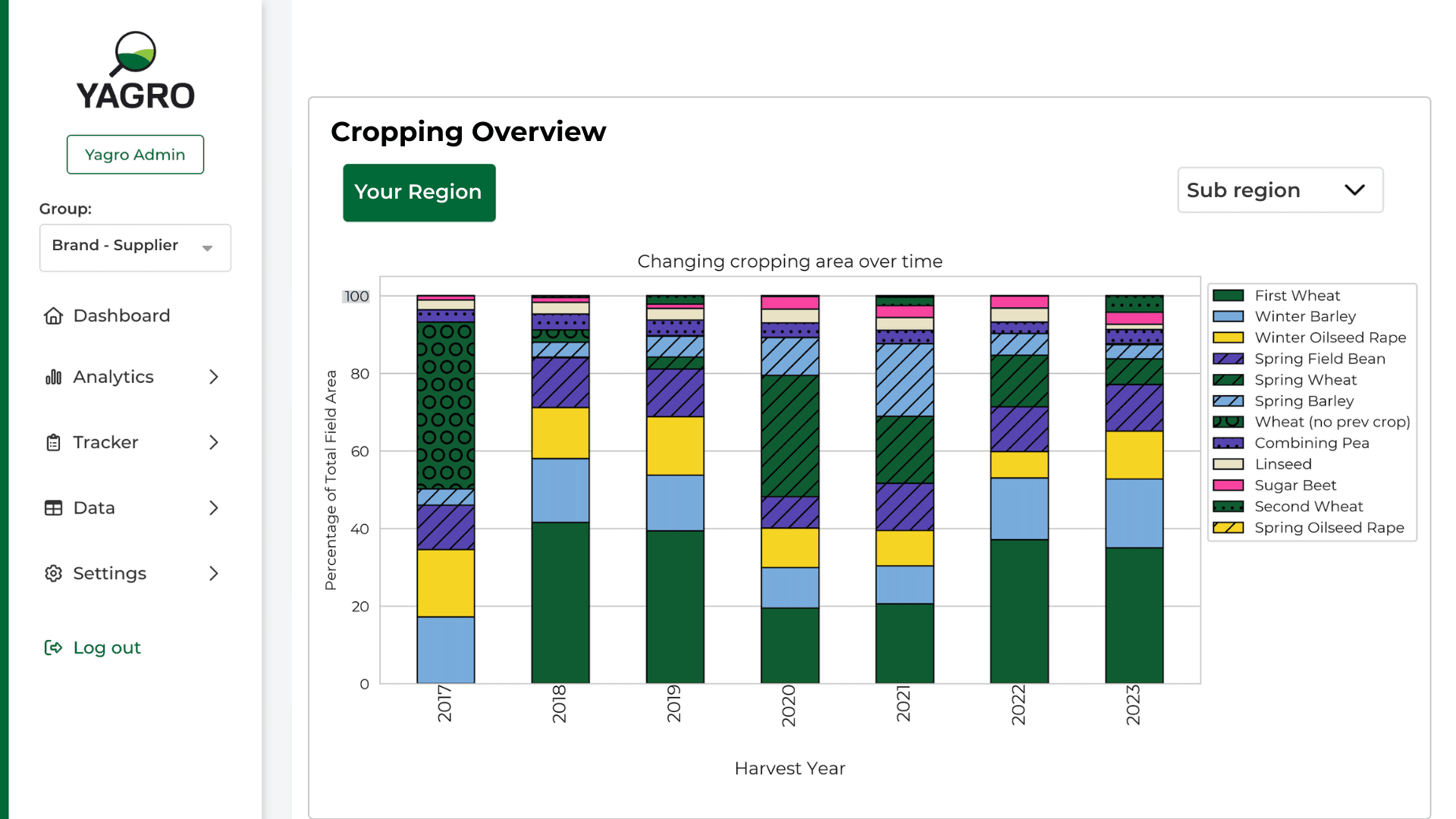Click the Log out arrow icon
The width and height of the screenshot is (1456, 819).
(x=53, y=648)
